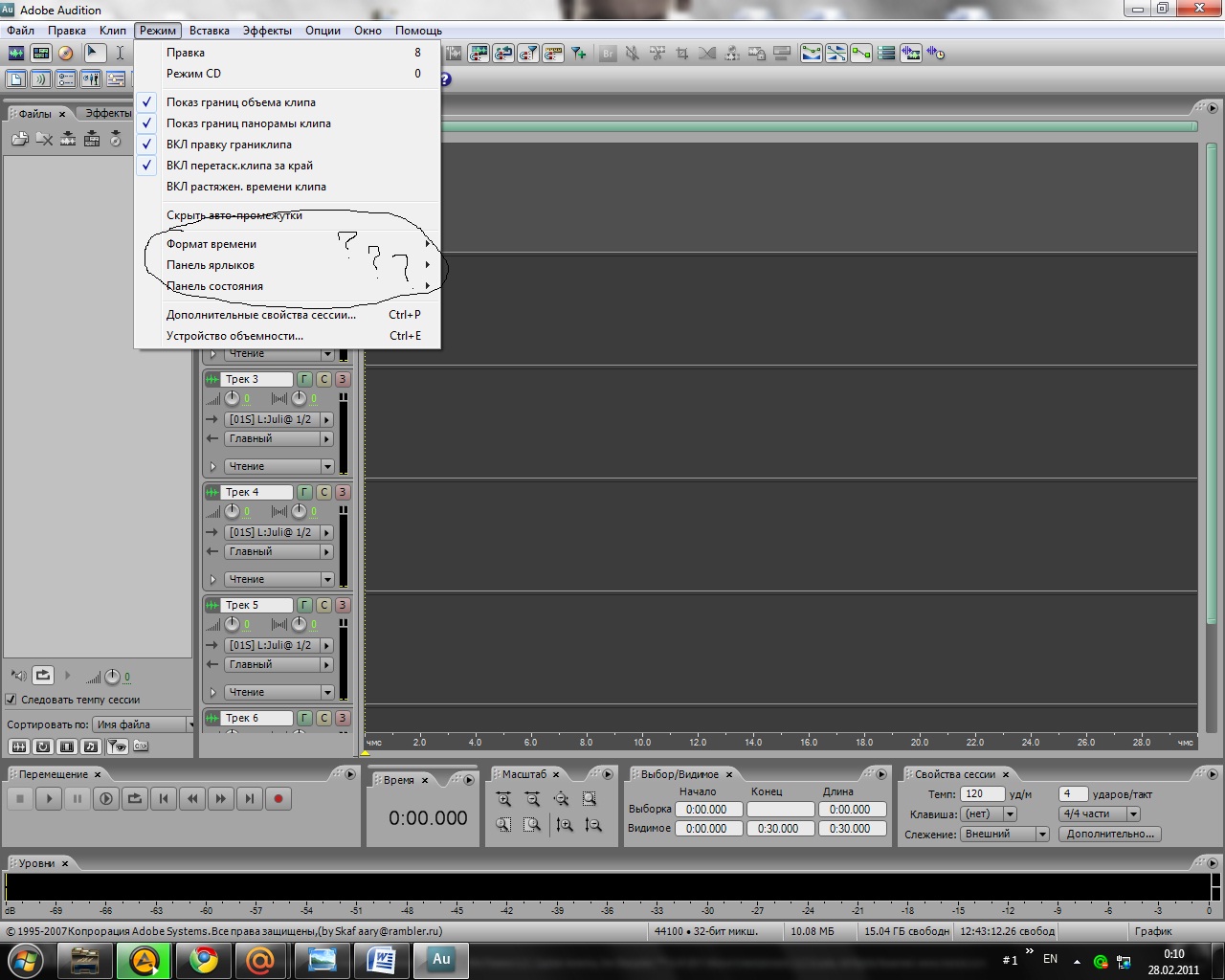1225x980 pixels.
Task: Open Трек 4 'Главный' output dropdown
Action: point(278,552)
